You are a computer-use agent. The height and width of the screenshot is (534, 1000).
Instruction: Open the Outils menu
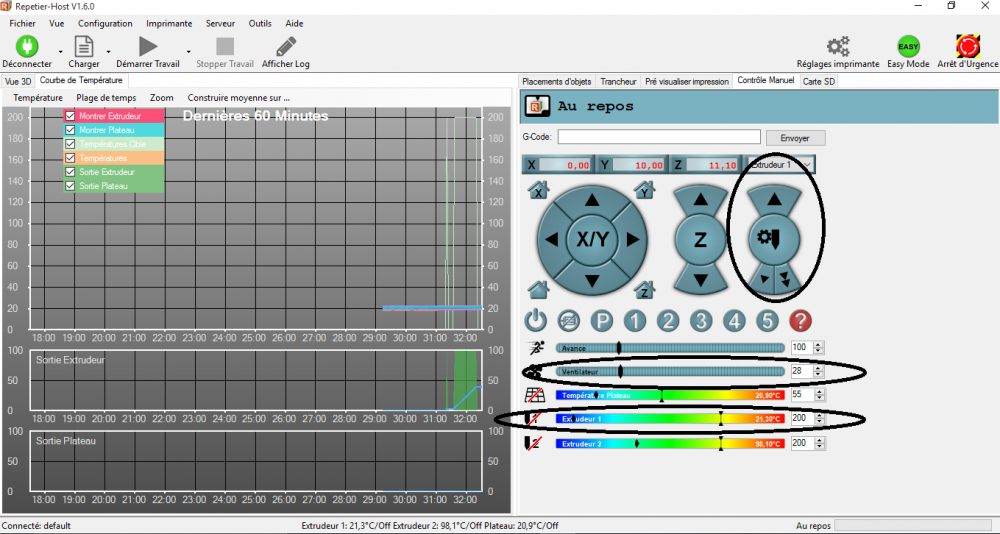click(260, 24)
